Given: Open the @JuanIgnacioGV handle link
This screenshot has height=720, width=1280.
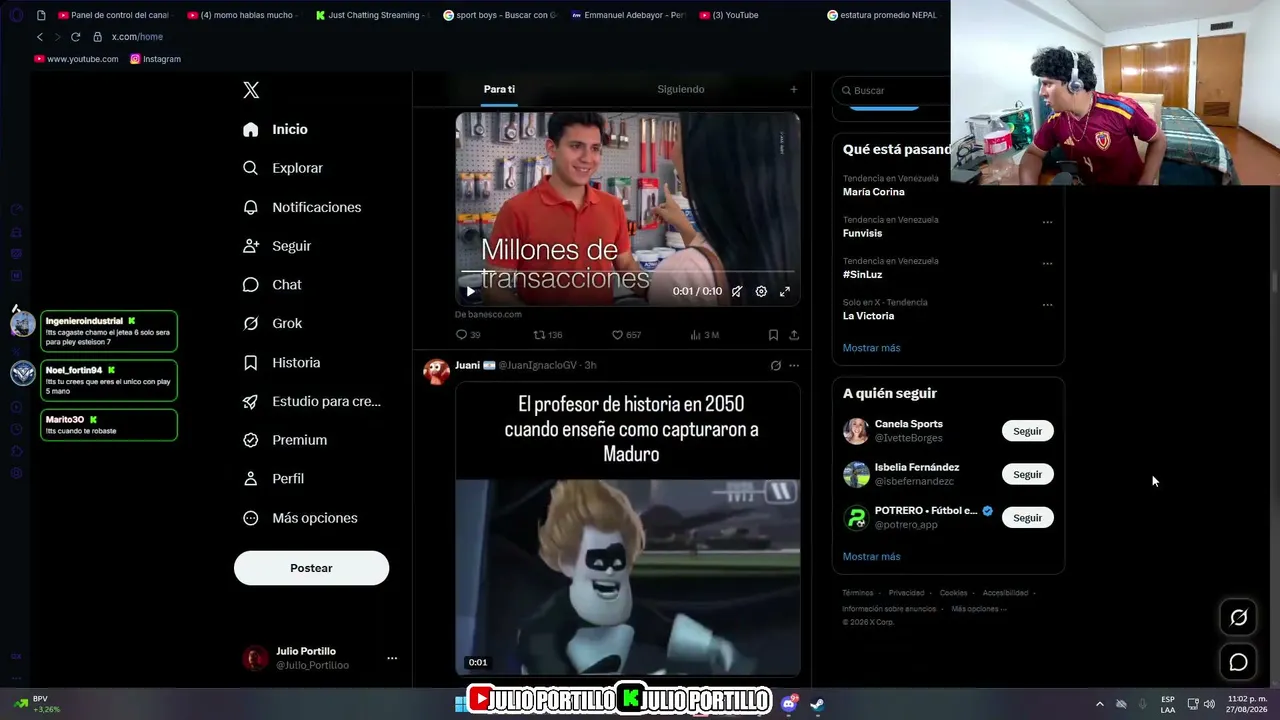Looking at the screenshot, I should tap(538, 365).
